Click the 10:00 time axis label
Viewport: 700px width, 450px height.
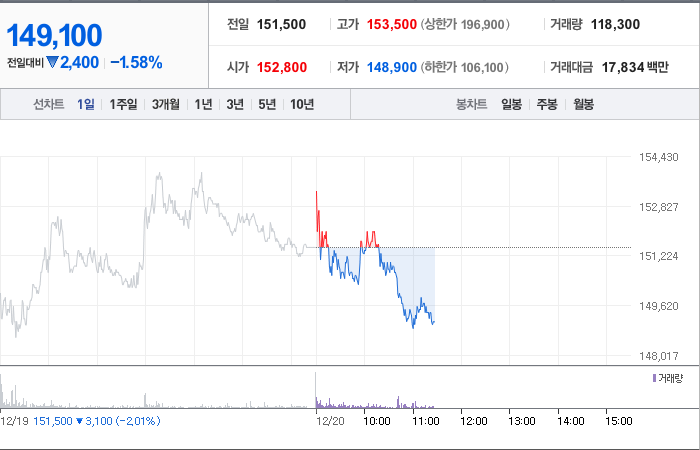pos(377,421)
